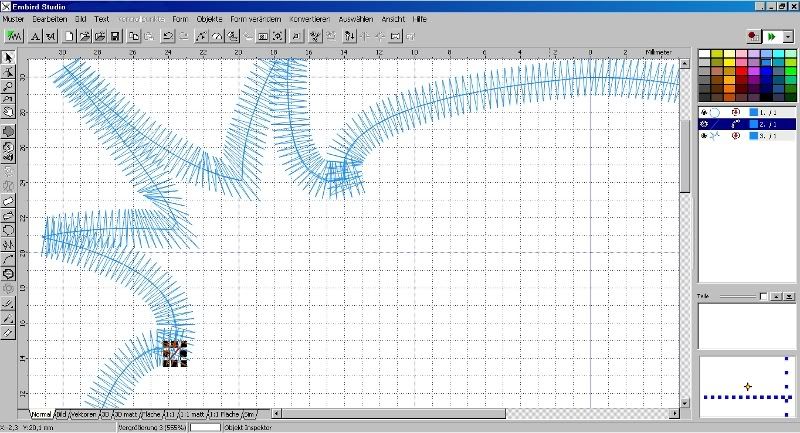Click the Undo arrow icon
Viewport: 800px width, 433px height.
click(x=168, y=36)
